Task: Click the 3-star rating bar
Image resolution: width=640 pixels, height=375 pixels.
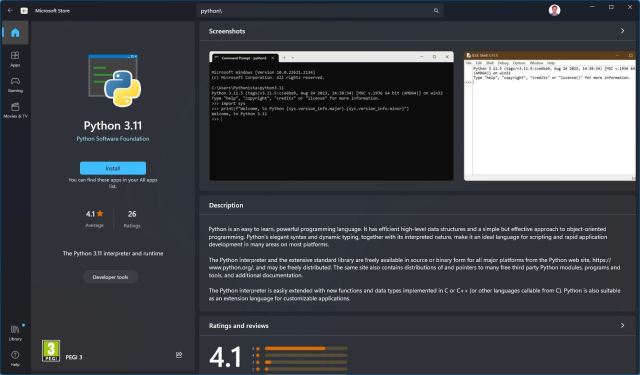Action: point(306,362)
